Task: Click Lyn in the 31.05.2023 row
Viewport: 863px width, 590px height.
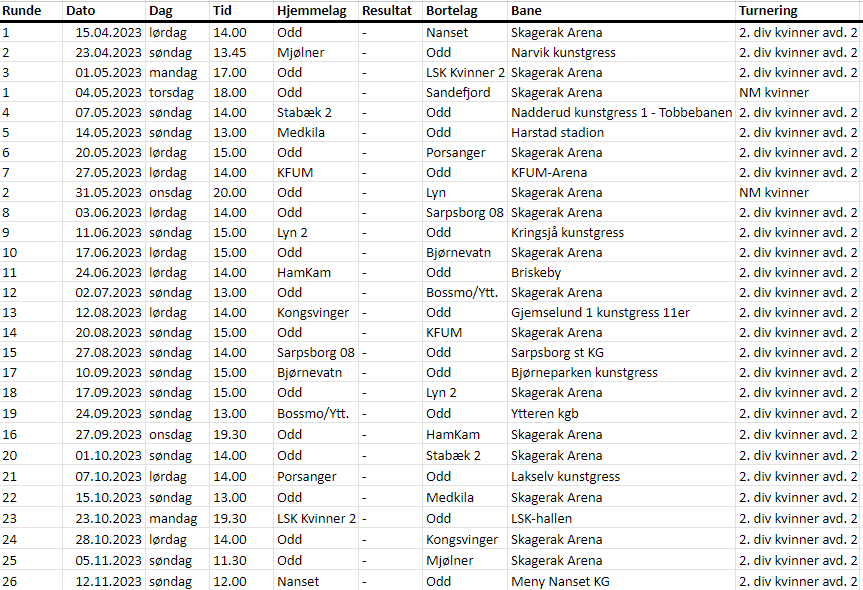Action: [435, 193]
